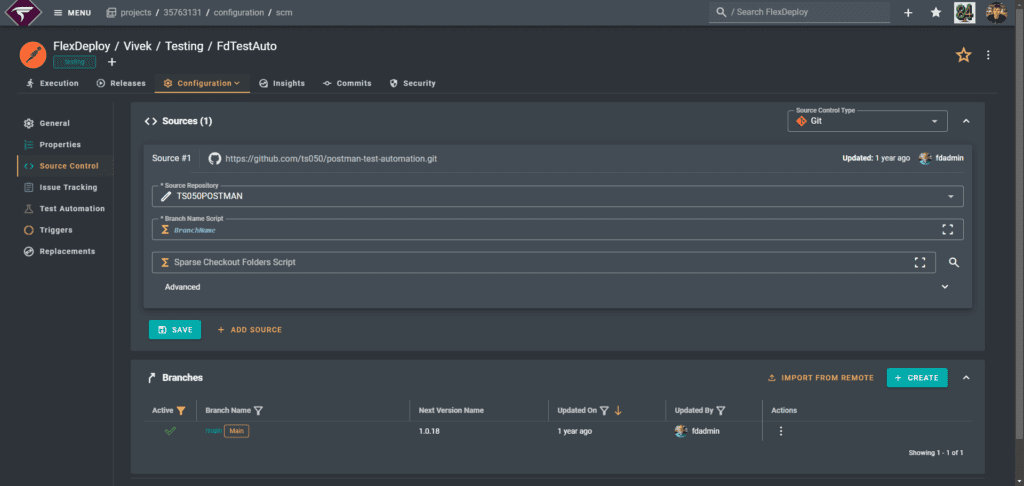Click the Next Version Name column header
The width and height of the screenshot is (1024, 486).
coord(451,410)
